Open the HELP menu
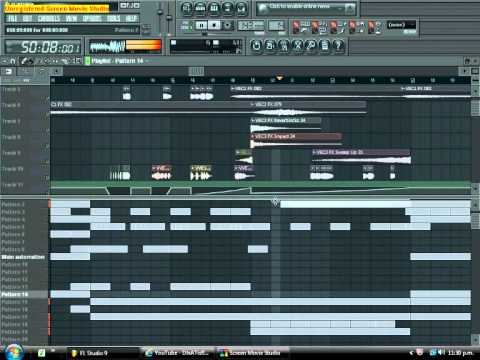 pyautogui.click(x=131, y=18)
